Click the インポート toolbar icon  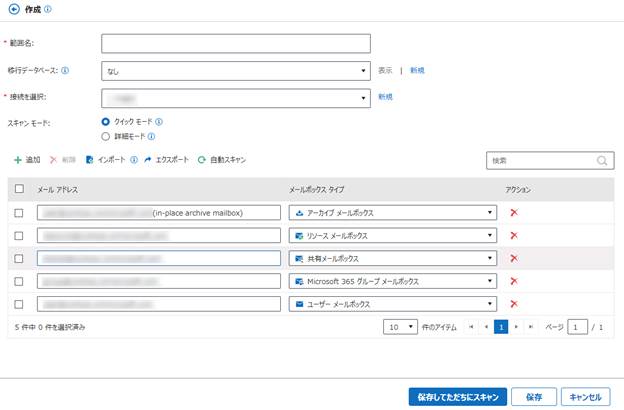coord(90,160)
